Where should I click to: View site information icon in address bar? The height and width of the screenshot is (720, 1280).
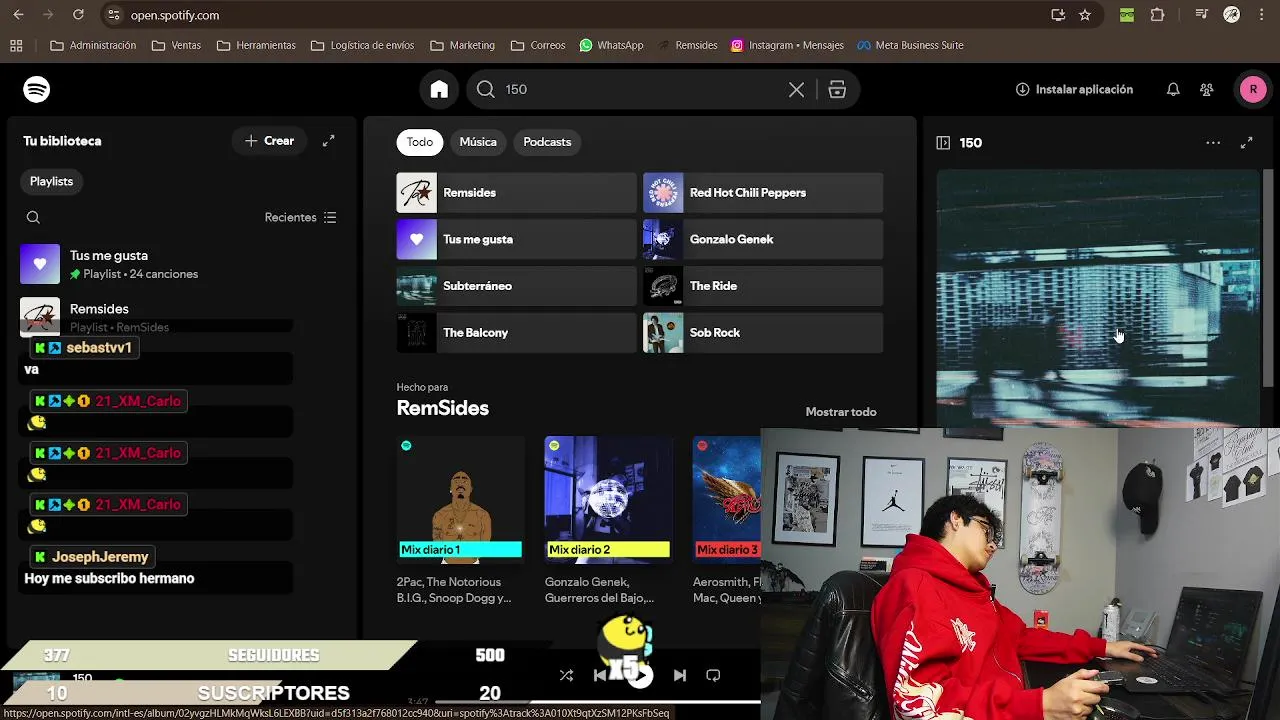coord(113,15)
